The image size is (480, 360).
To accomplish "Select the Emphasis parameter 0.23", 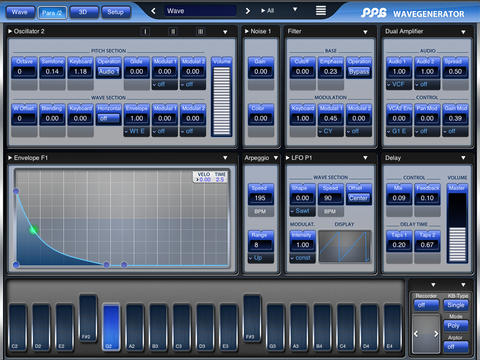I will 330,71.
